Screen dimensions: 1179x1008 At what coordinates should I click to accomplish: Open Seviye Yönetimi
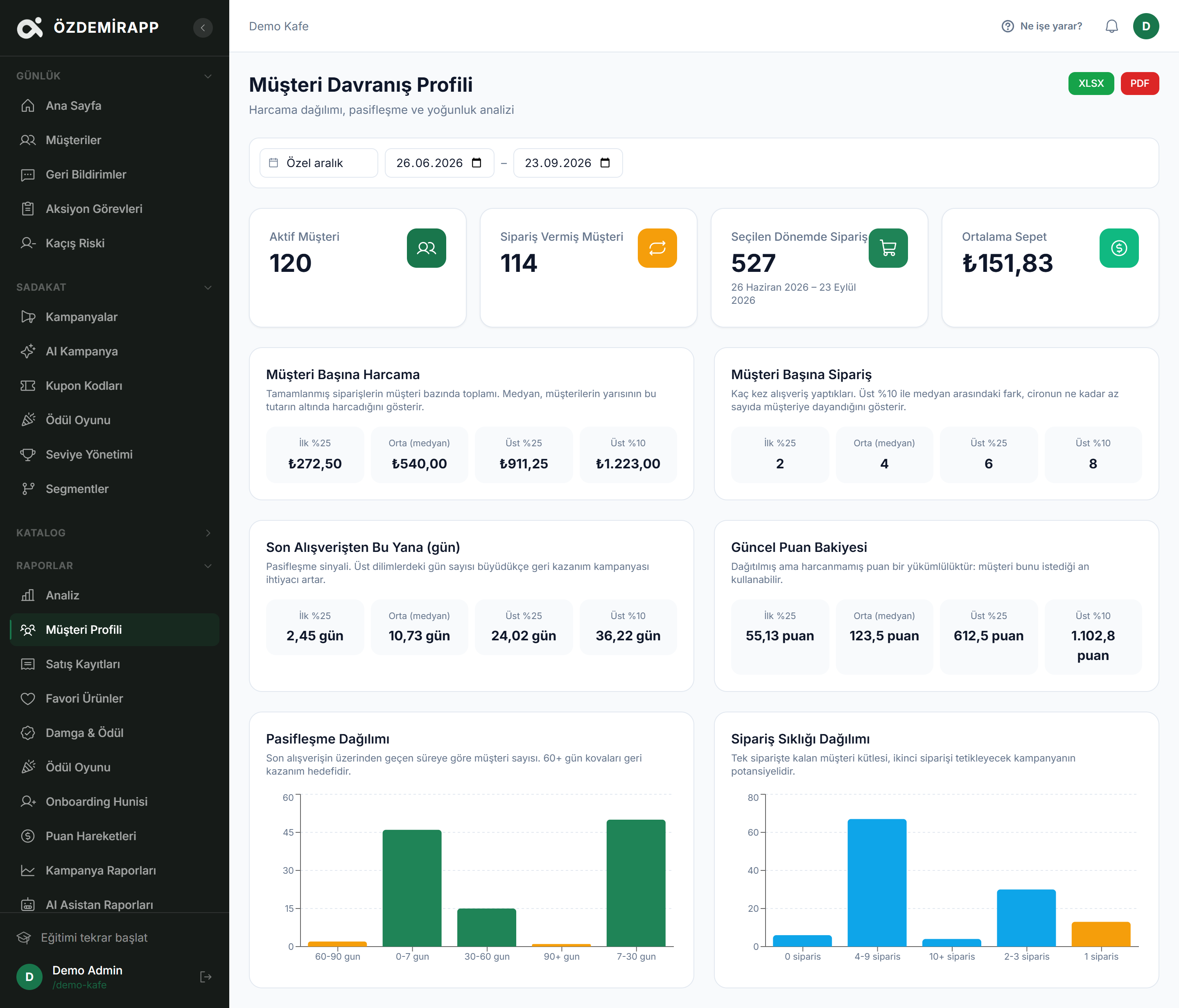[x=114, y=455]
